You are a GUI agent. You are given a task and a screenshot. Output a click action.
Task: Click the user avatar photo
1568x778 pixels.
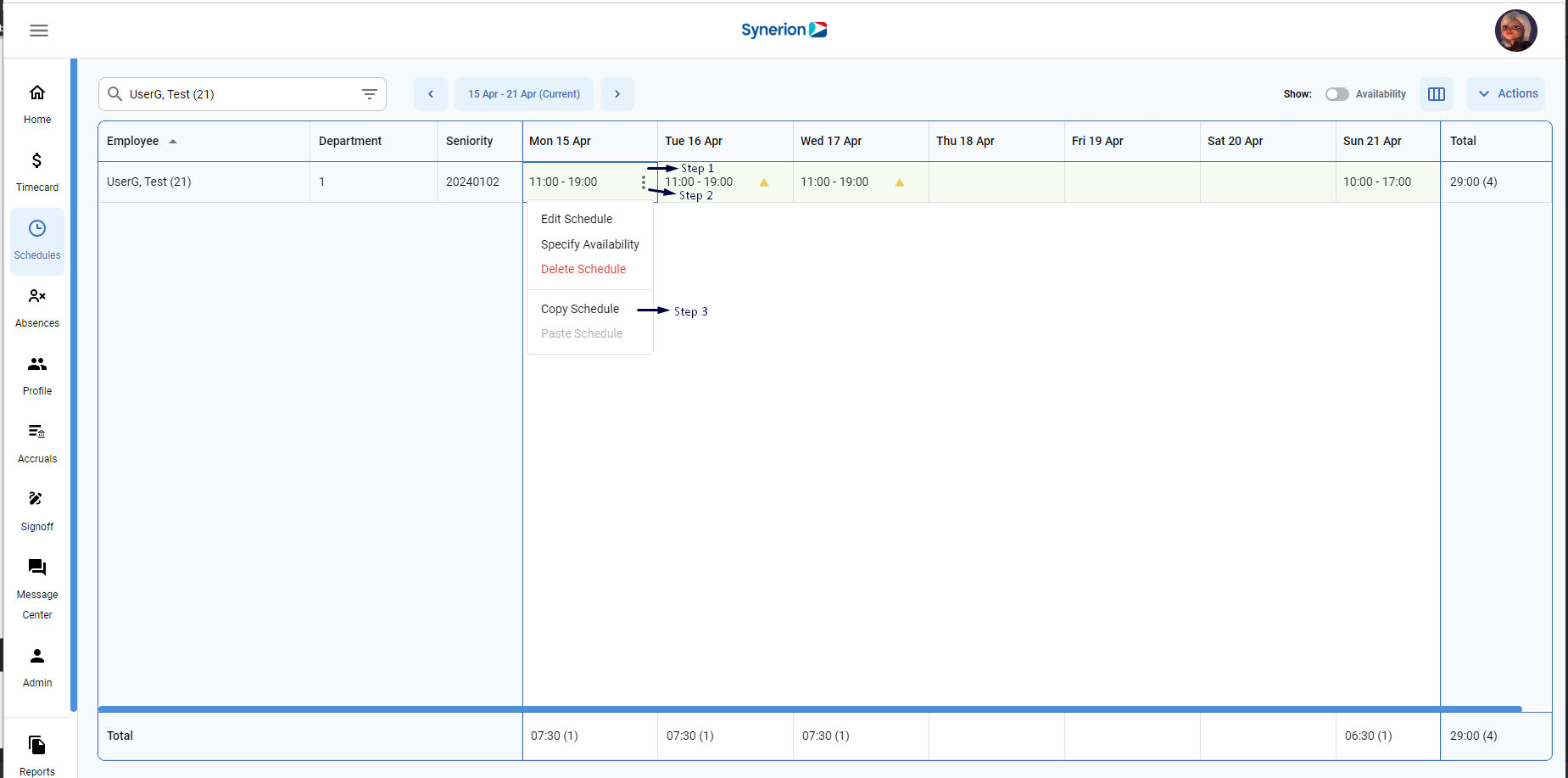[1515, 31]
